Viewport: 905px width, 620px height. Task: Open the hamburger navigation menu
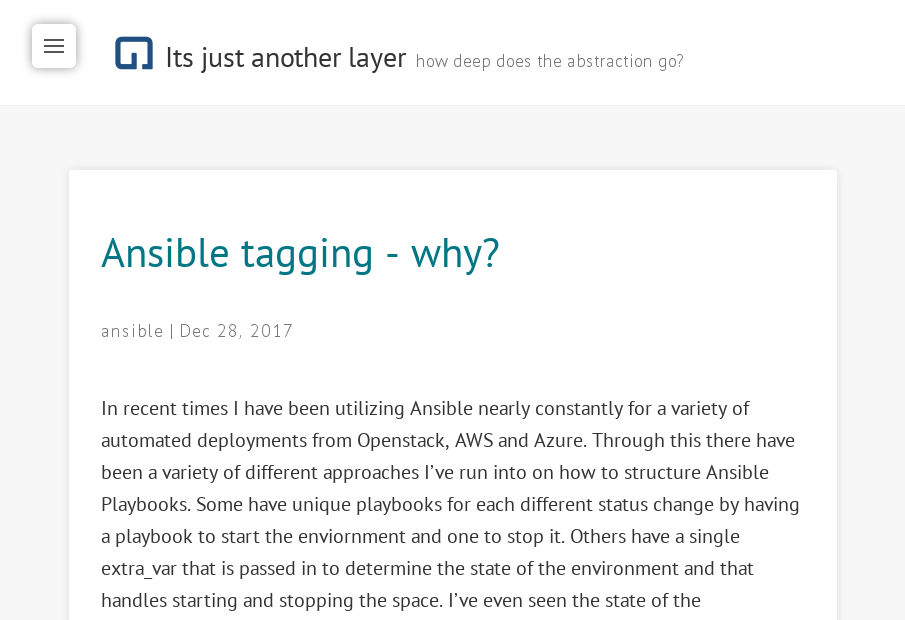54,46
